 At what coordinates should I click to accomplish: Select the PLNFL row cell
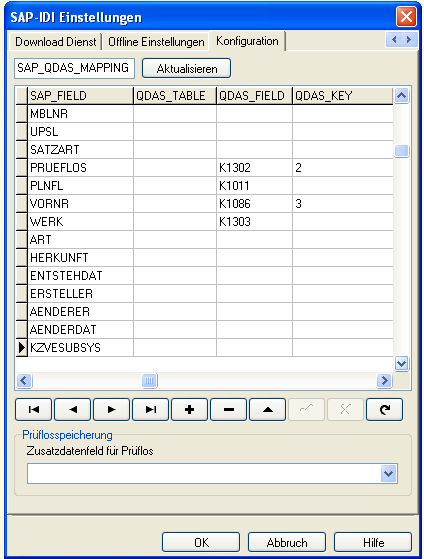point(80,186)
